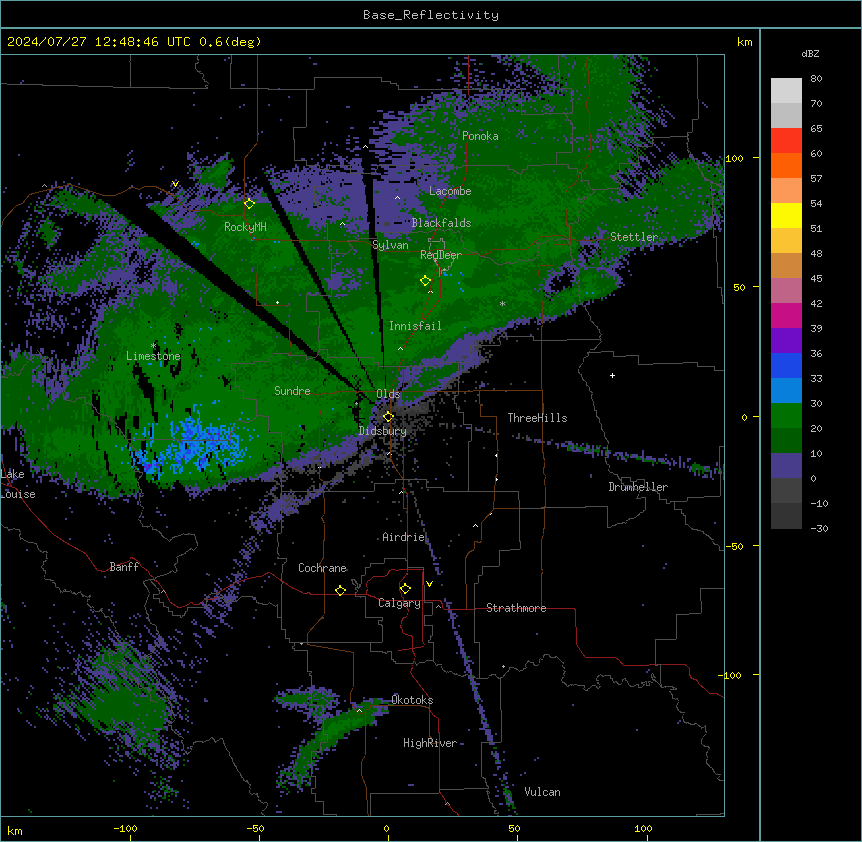Select the bright yellow 51-54 dBZ legend swatch
This screenshot has height=842, width=862.
coord(786,215)
